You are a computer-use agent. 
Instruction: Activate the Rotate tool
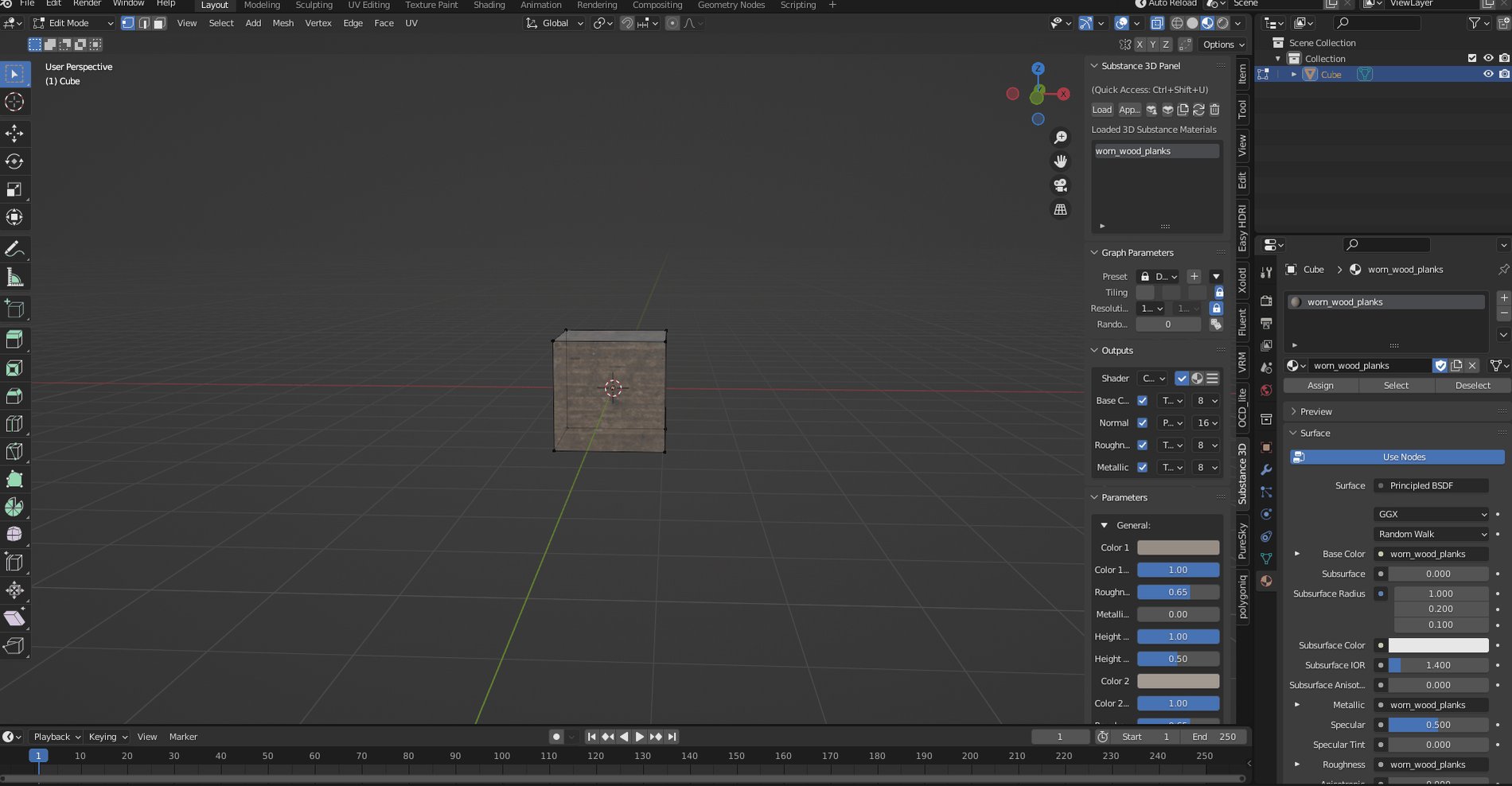(14, 161)
